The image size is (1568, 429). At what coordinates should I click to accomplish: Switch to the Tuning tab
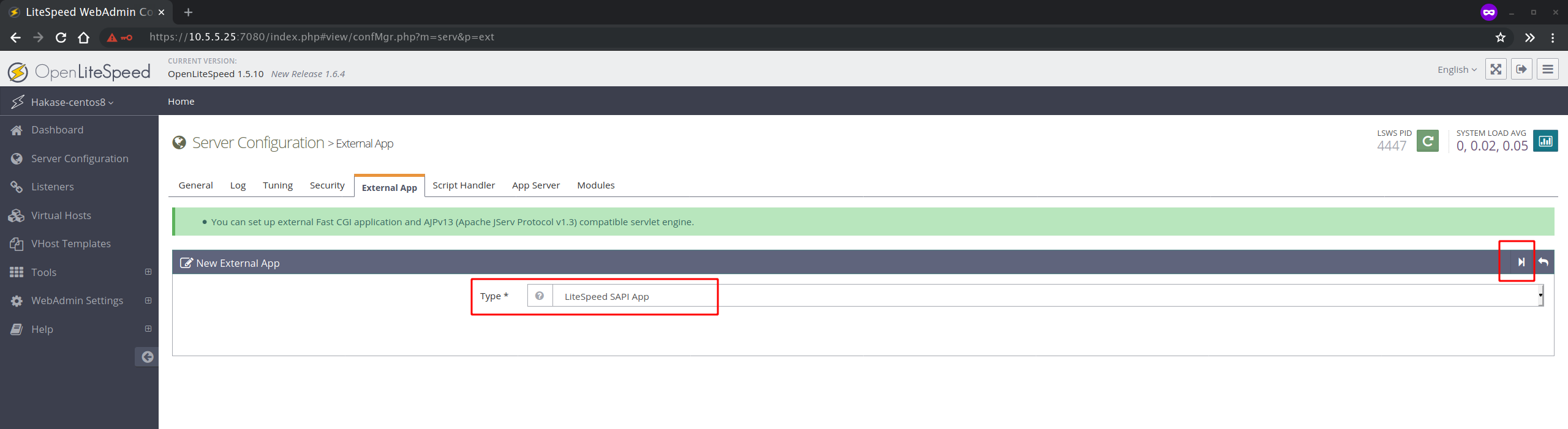277,185
